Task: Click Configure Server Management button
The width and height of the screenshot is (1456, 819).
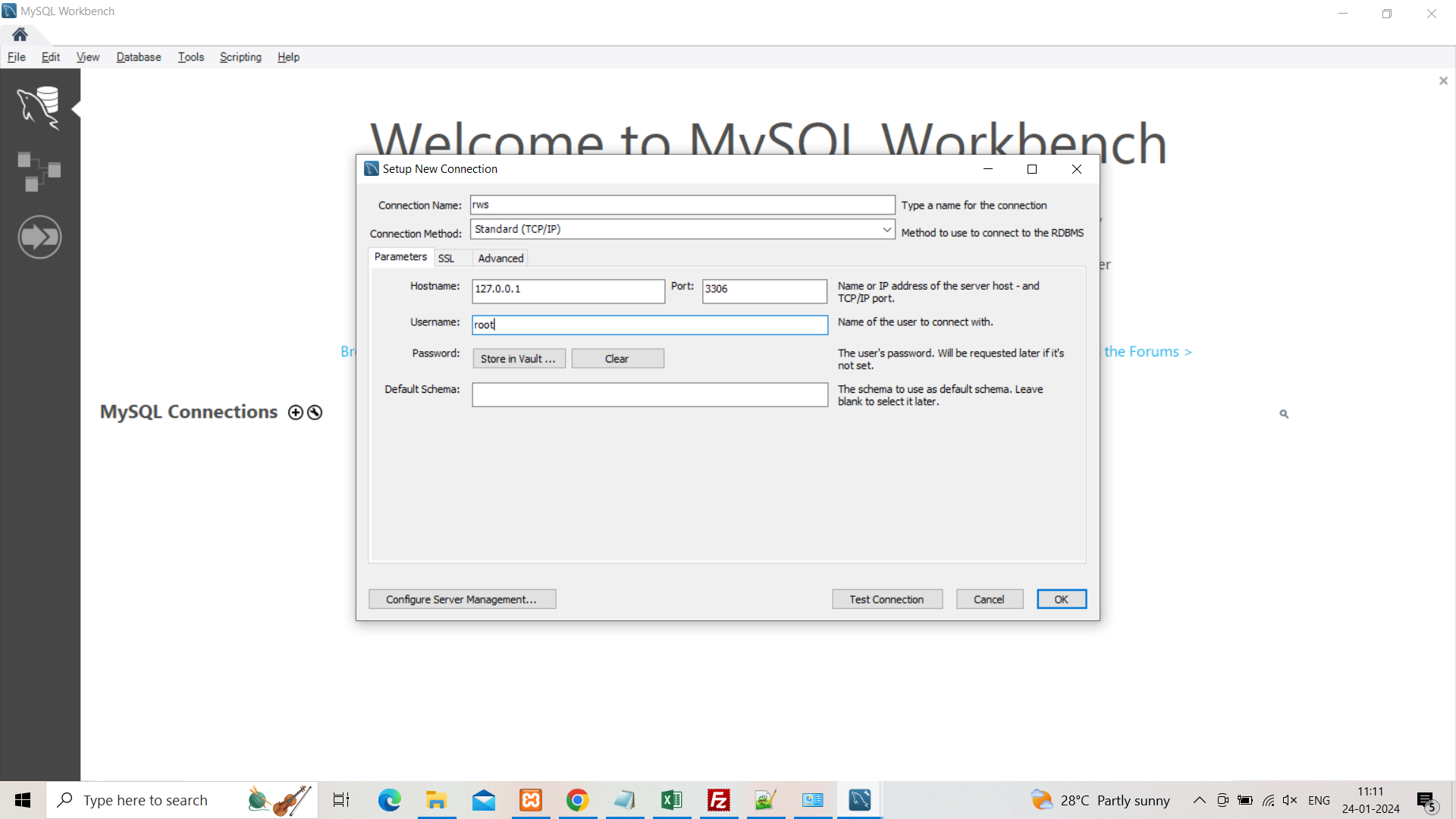Action: pos(462,599)
